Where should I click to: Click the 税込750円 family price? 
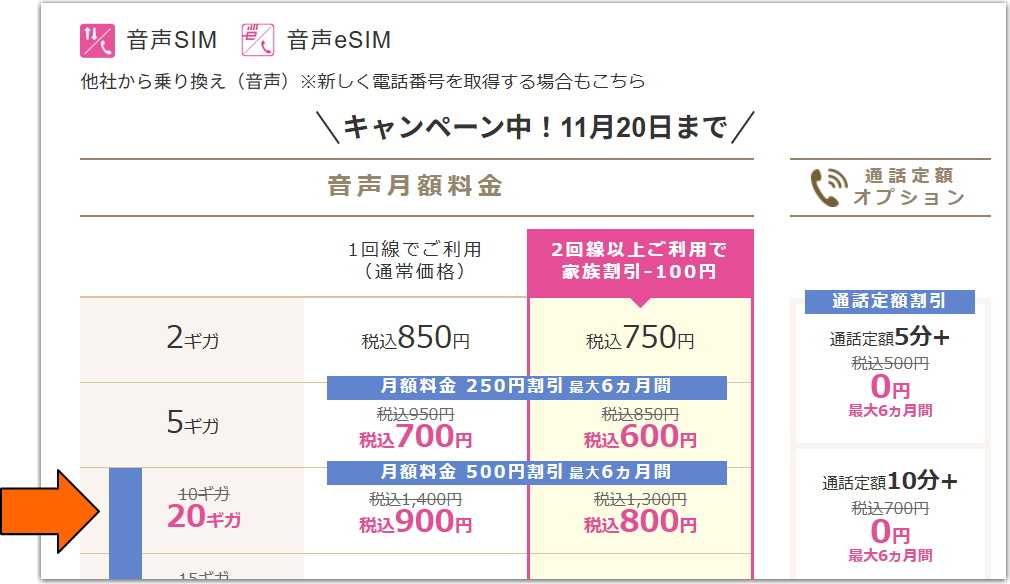pyautogui.click(x=640, y=338)
